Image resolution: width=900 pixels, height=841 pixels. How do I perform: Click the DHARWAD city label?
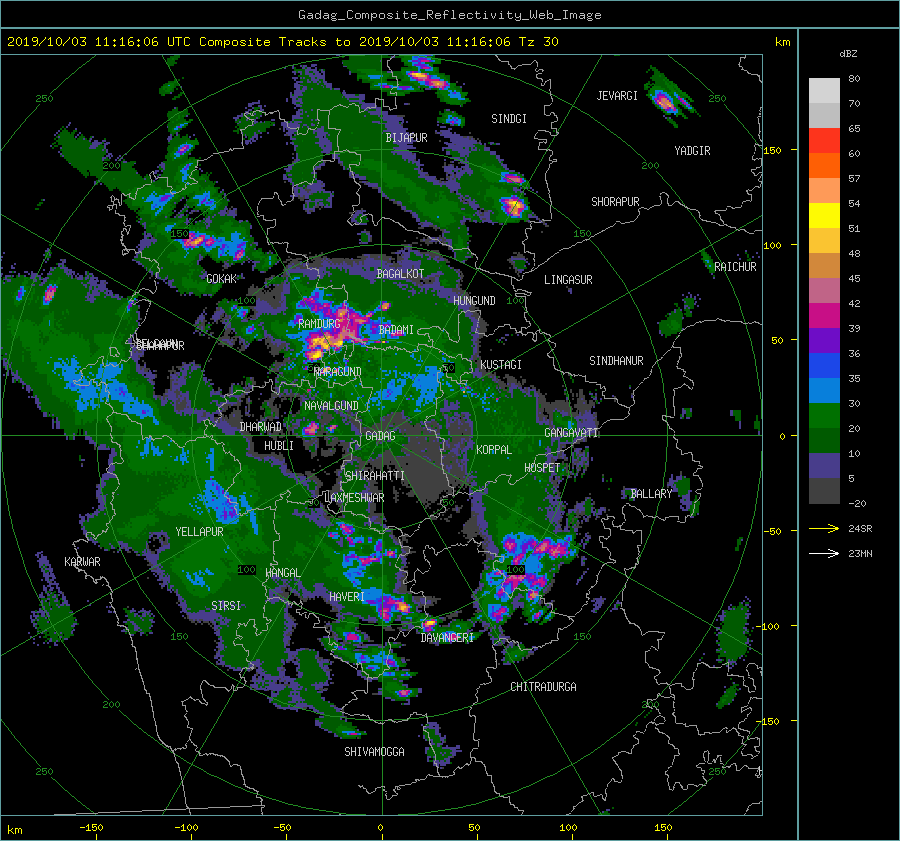point(261,427)
